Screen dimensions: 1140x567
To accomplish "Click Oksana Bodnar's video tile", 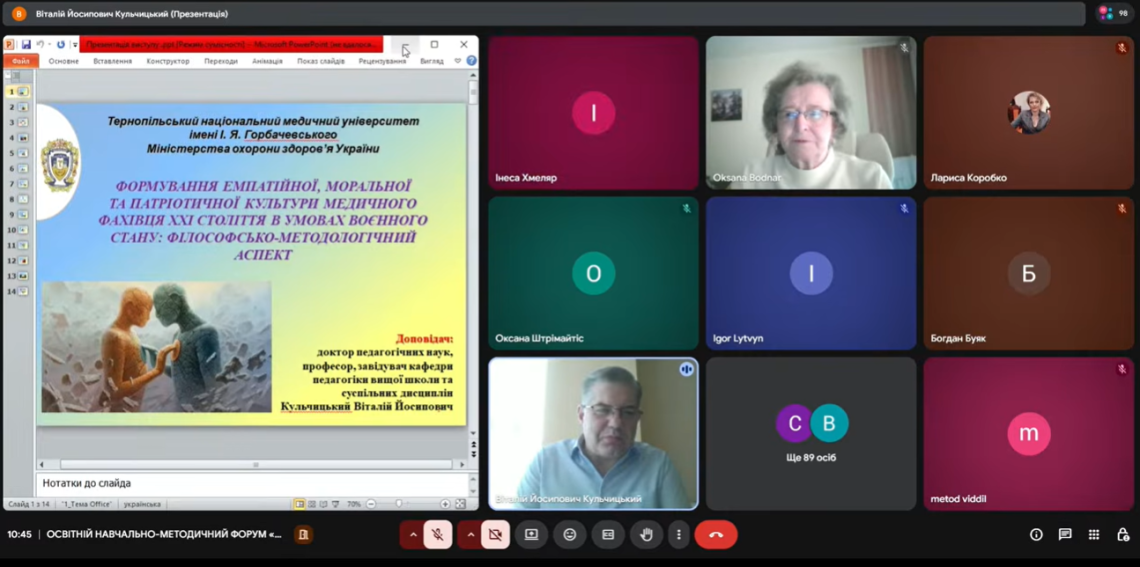I will [810, 113].
